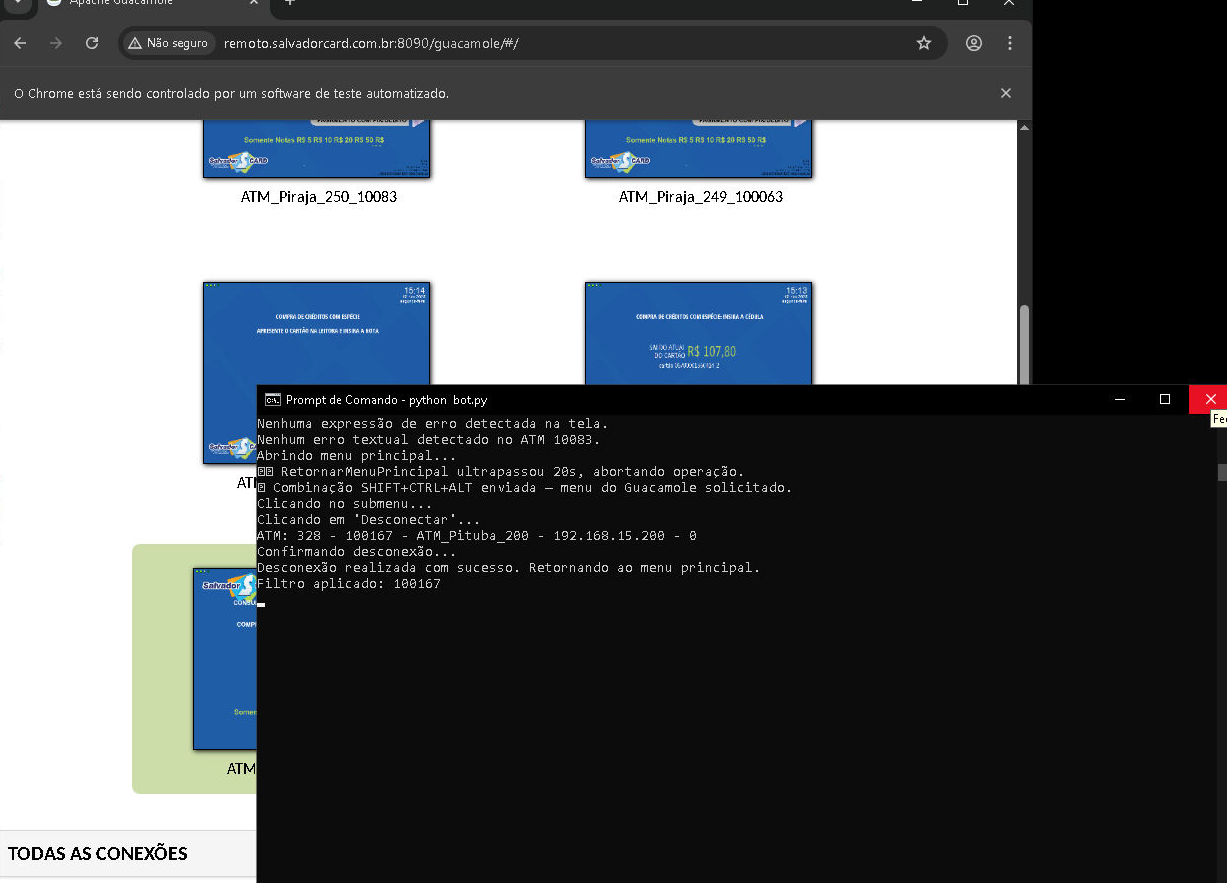Minimize the Prompt de Comando window
Viewport: 1227px width, 883px height.
1118,399
